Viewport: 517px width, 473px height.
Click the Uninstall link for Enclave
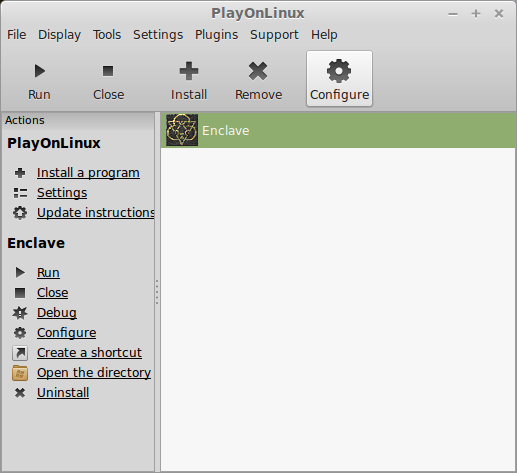pyautogui.click(x=63, y=393)
